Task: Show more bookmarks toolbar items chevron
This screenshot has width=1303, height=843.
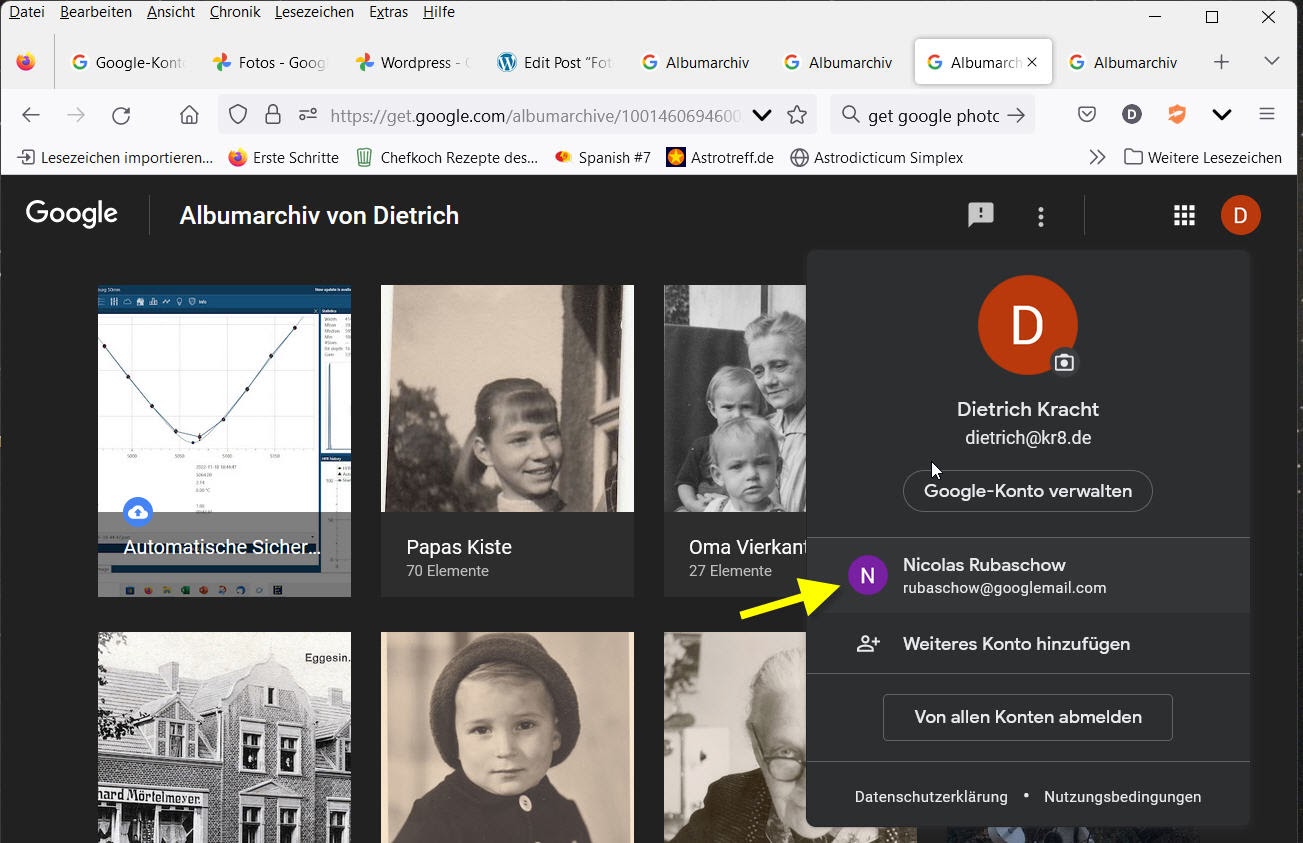Action: [x=1097, y=157]
